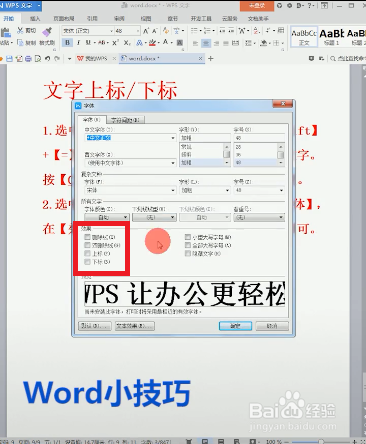Apply subscript with the X₂ icon
Viewport: 366px width, 444px height.
[127, 43]
